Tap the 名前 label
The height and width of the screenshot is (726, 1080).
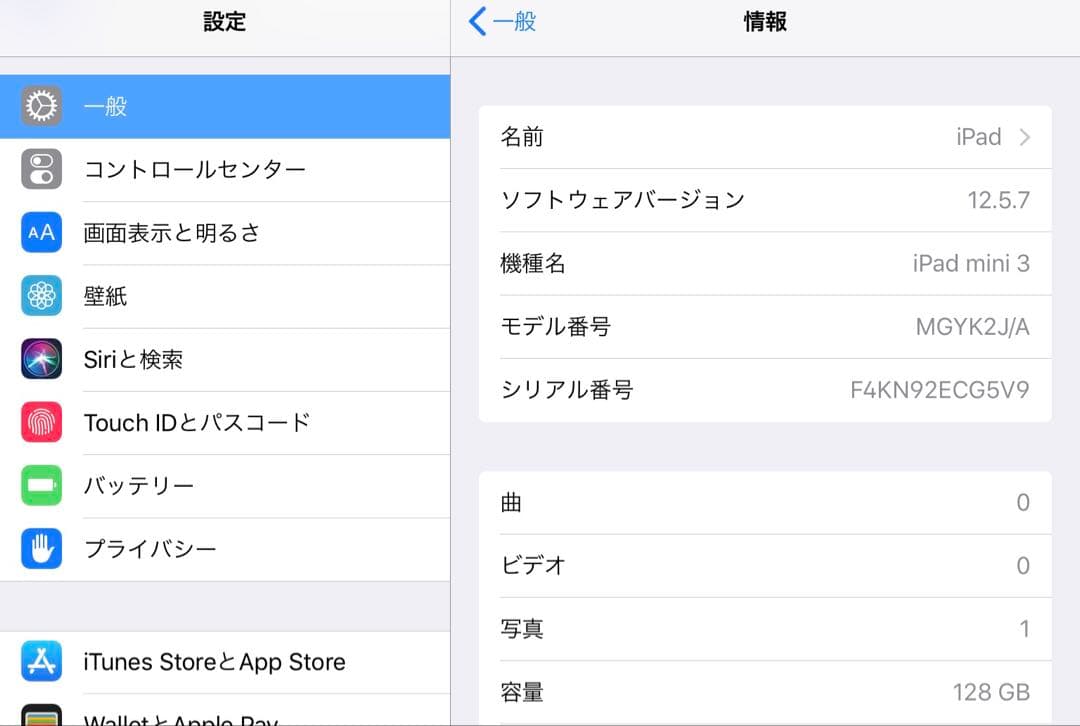click(522, 137)
